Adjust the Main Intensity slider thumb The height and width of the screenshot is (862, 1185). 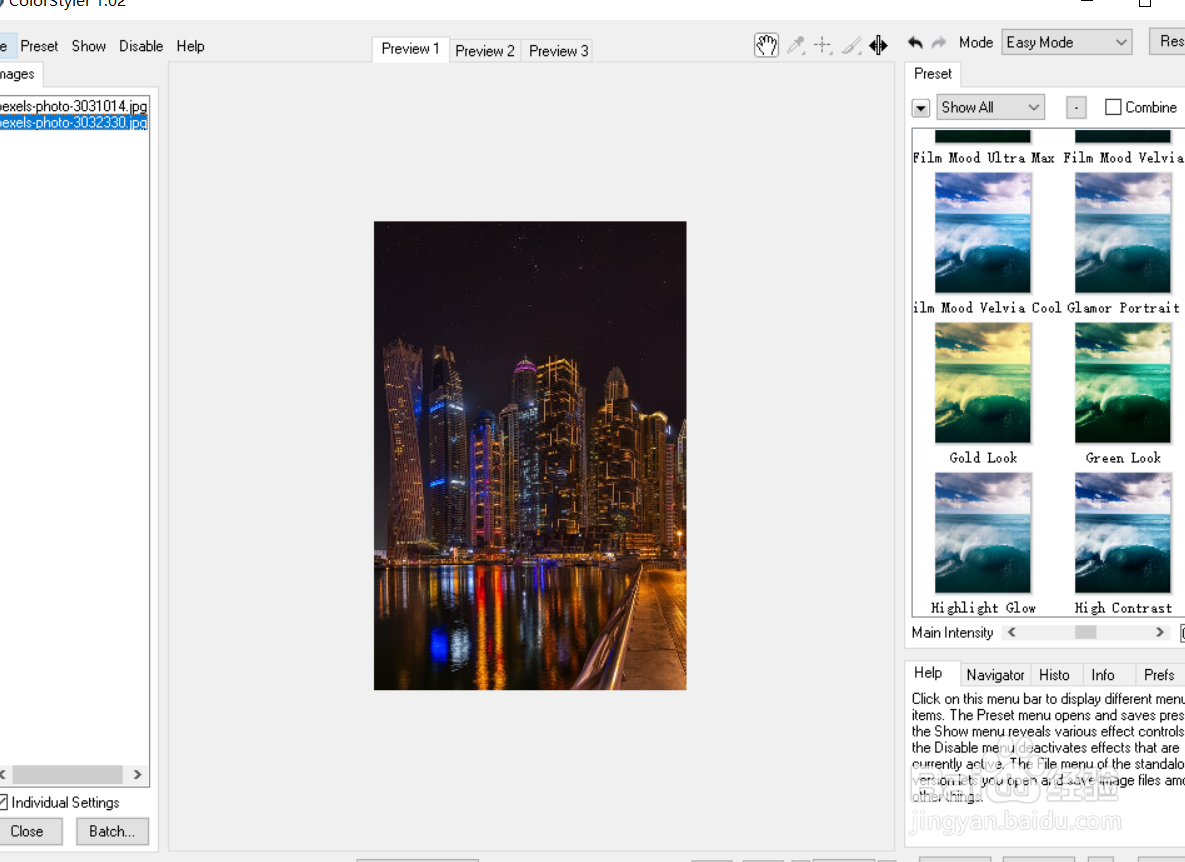pyautogui.click(x=1085, y=632)
